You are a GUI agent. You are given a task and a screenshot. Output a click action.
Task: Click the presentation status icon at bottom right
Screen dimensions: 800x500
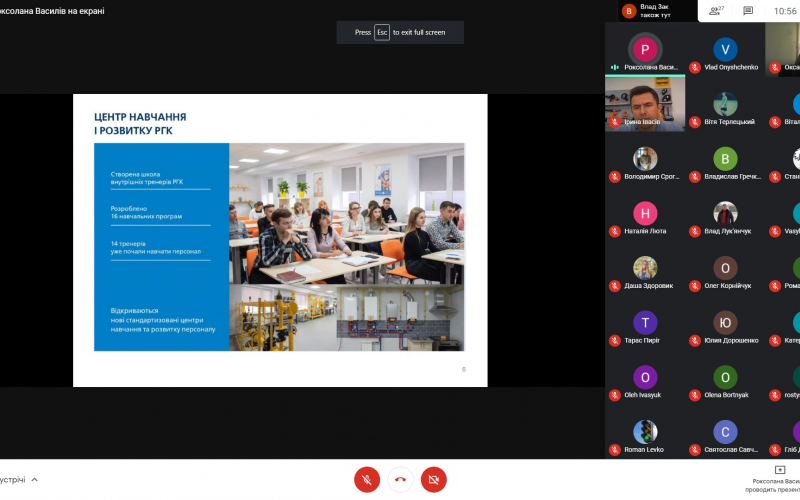coord(780,469)
